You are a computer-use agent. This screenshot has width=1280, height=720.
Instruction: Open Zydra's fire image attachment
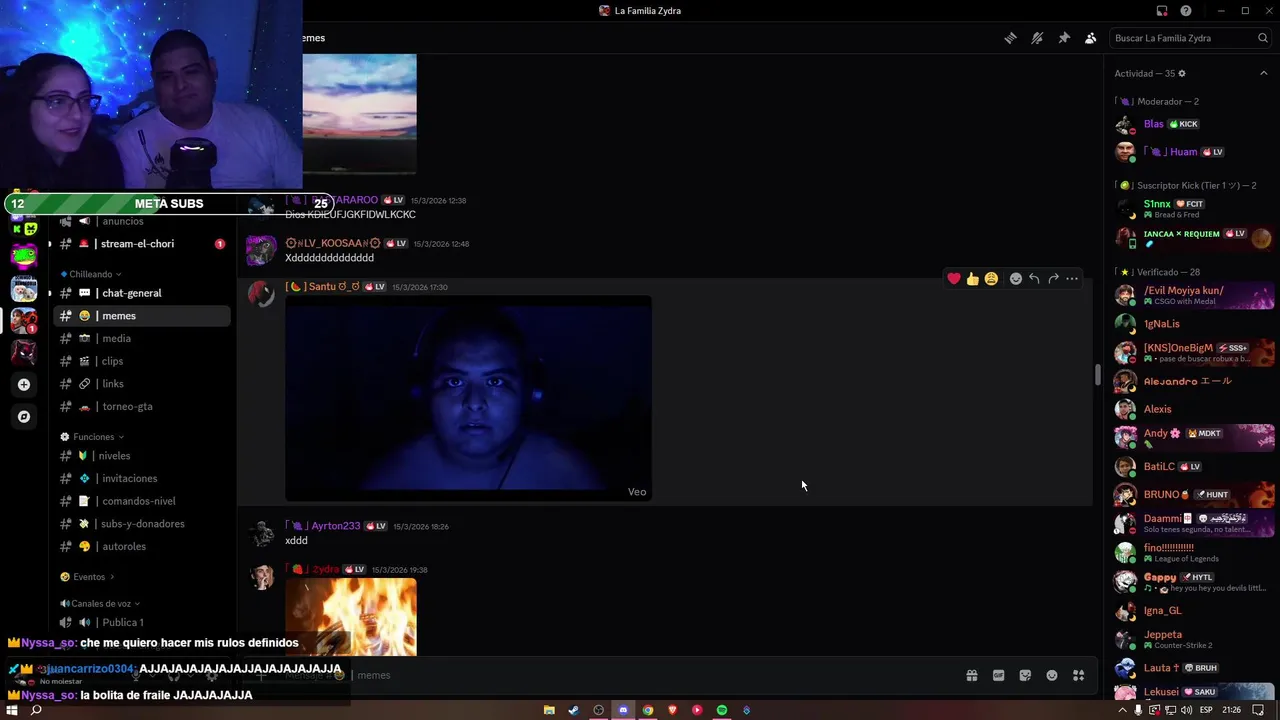click(351, 616)
